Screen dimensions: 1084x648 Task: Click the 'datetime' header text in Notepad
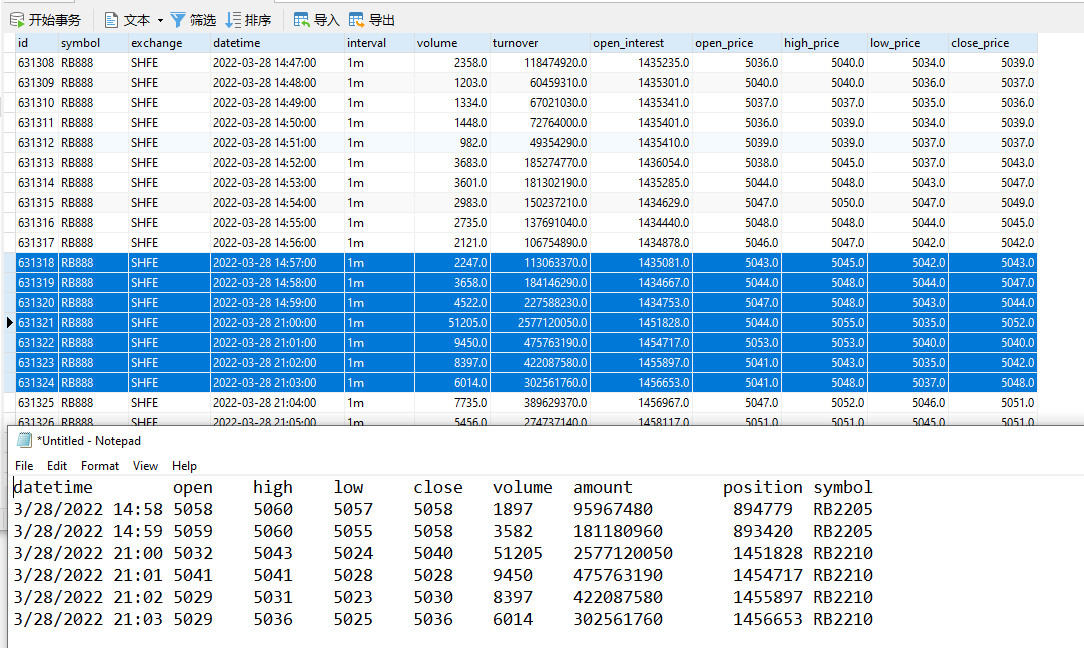(53, 488)
